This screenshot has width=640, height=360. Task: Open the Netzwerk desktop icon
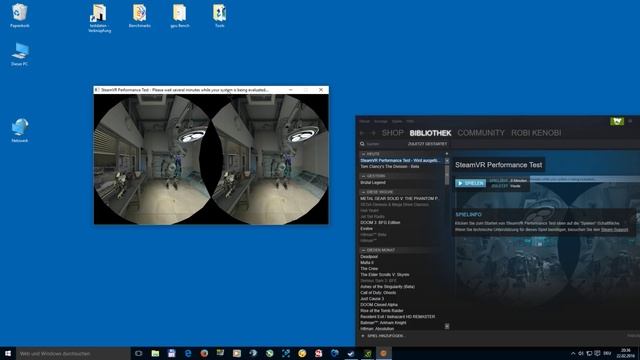click(19, 130)
